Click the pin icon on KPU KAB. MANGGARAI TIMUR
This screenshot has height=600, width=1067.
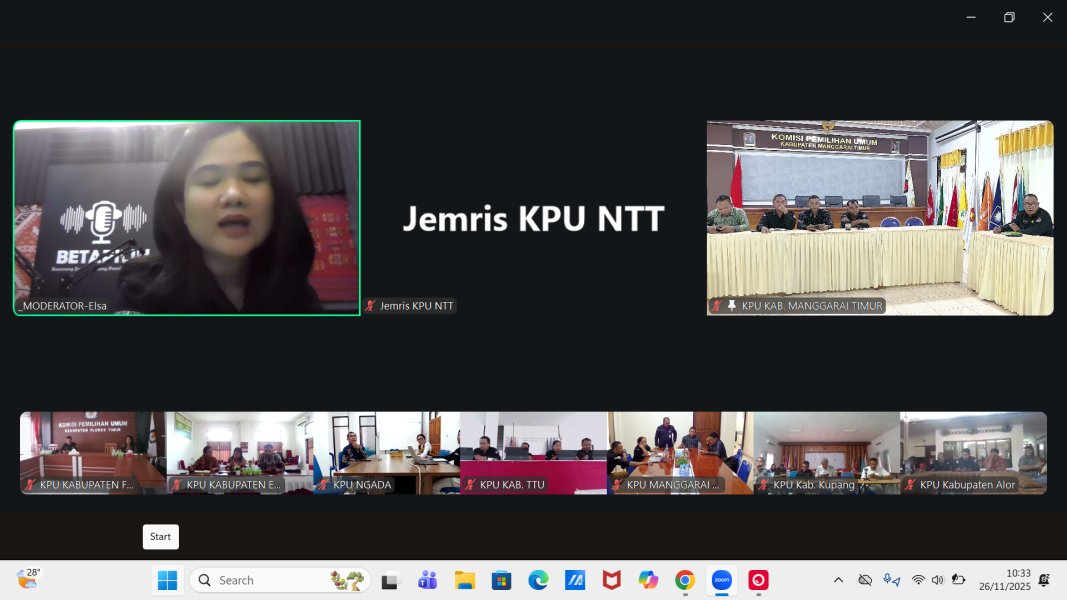(731, 306)
